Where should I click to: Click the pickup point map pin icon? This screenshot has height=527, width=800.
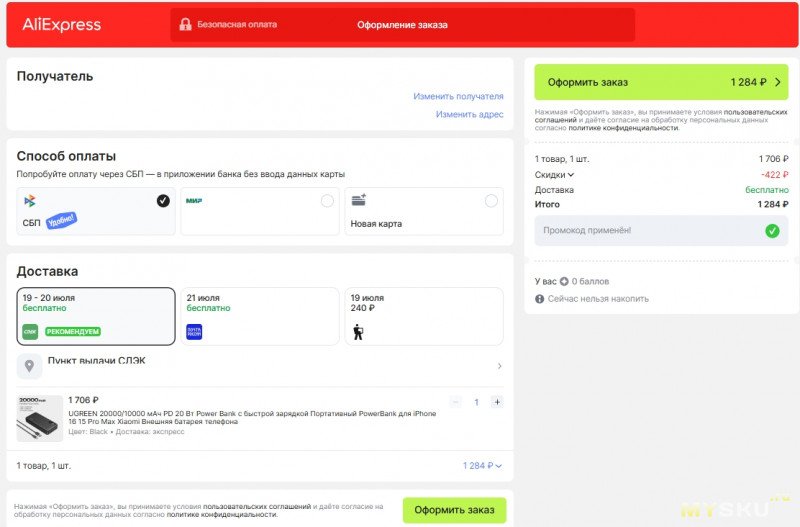(x=30, y=366)
